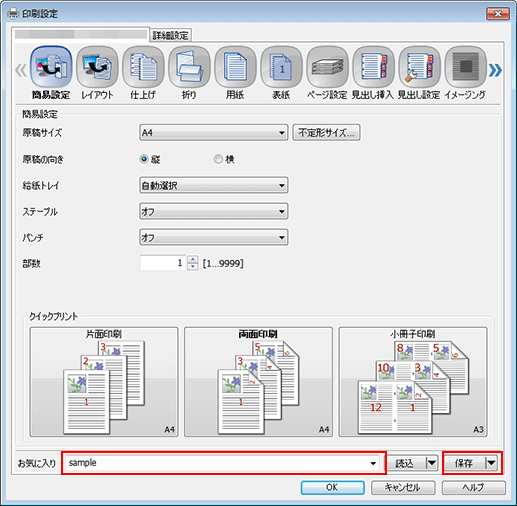
Task: Open the 表紙 cover settings icon
Action: pos(281,67)
